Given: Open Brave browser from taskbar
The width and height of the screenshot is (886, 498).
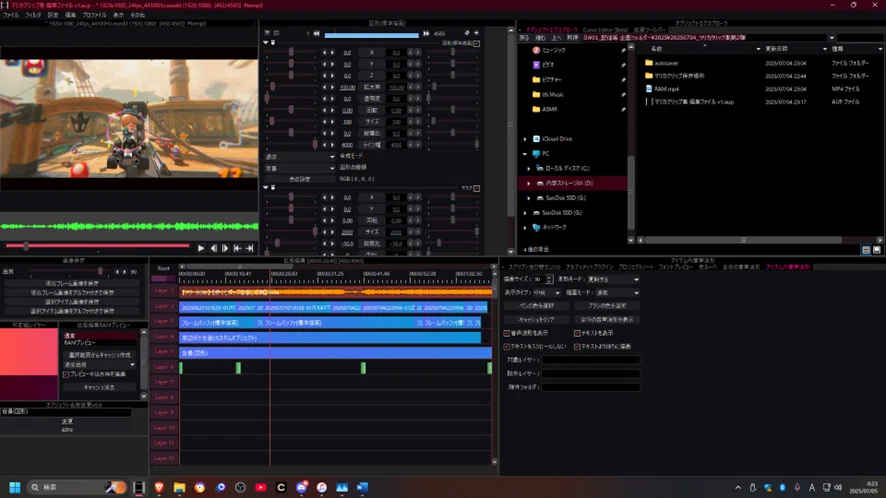Looking at the screenshot, I should [159, 487].
